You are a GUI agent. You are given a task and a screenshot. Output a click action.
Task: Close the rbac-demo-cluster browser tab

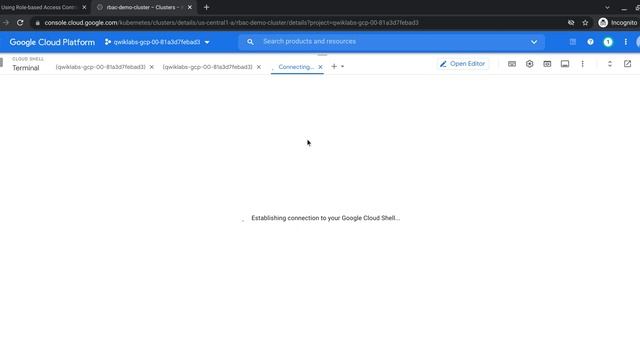tap(189, 7)
